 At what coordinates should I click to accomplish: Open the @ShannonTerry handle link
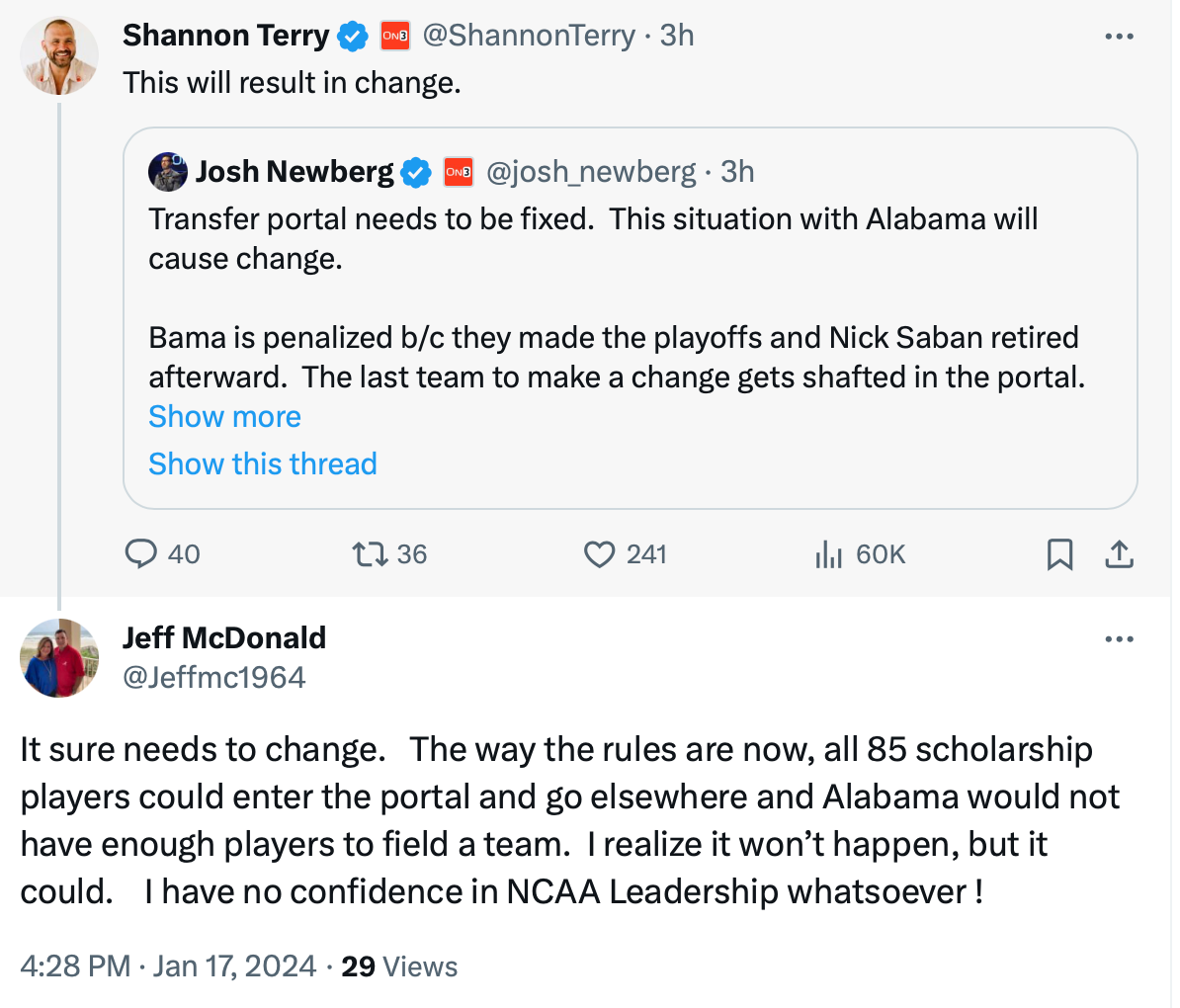click(529, 36)
